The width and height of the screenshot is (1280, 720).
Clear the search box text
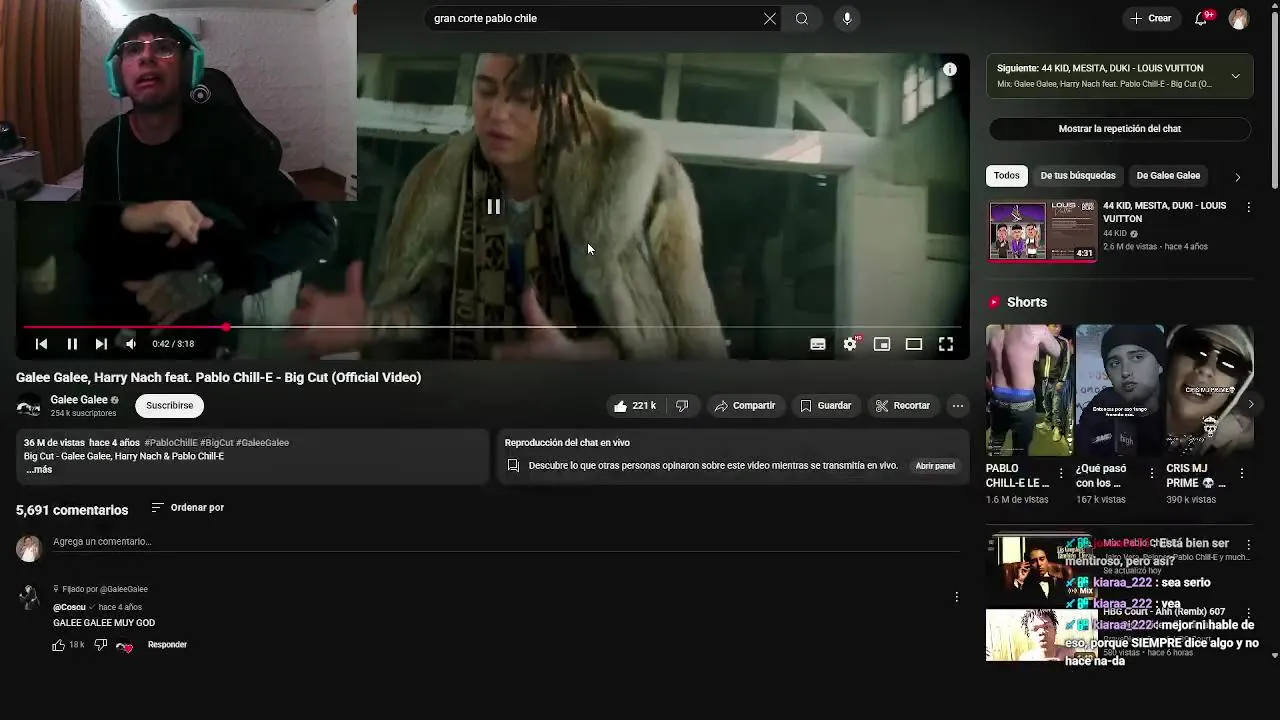pyautogui.click(x=770, y=18)
